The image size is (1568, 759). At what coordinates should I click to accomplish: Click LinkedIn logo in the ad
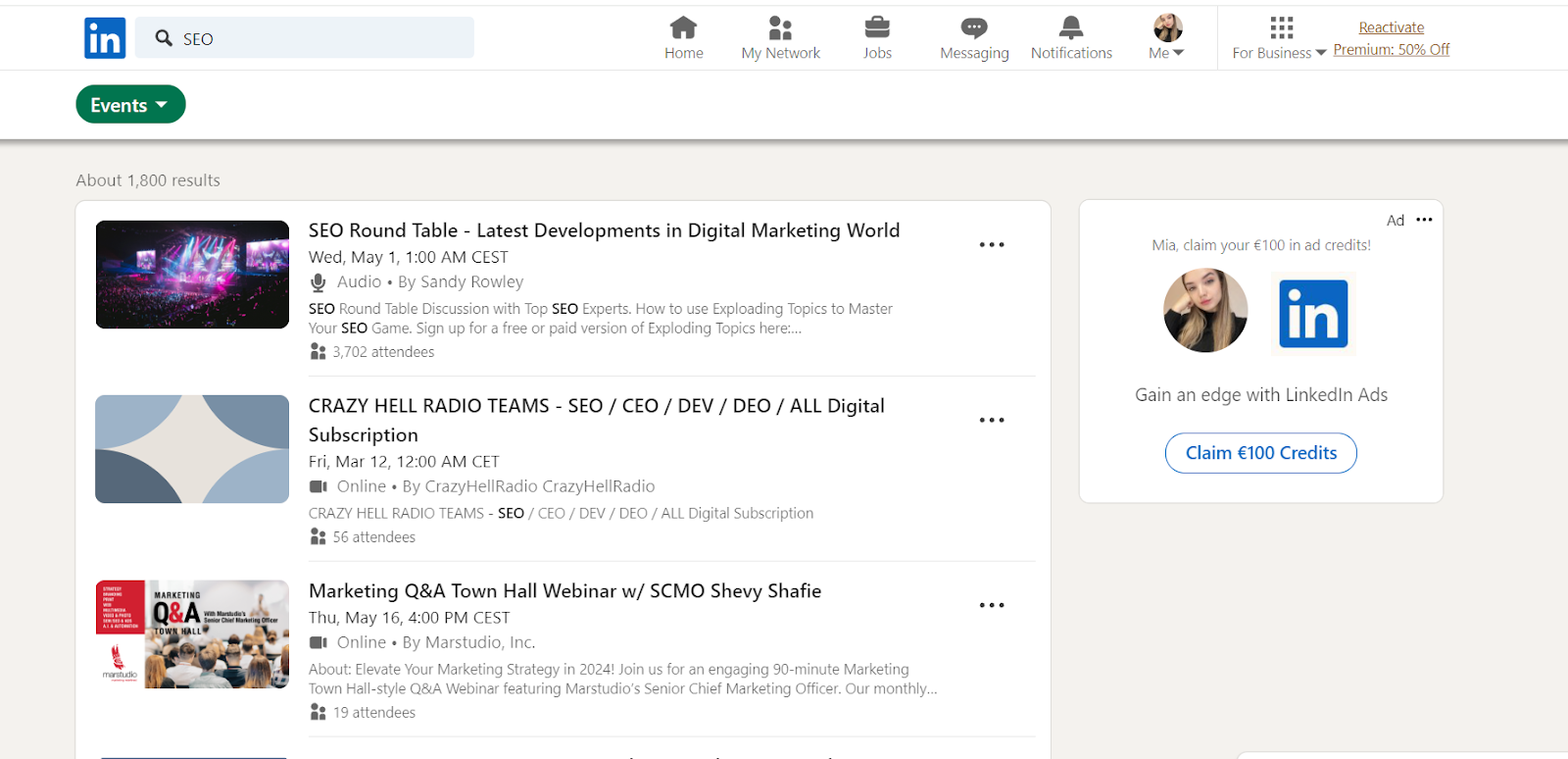(x=1313, y=314)
